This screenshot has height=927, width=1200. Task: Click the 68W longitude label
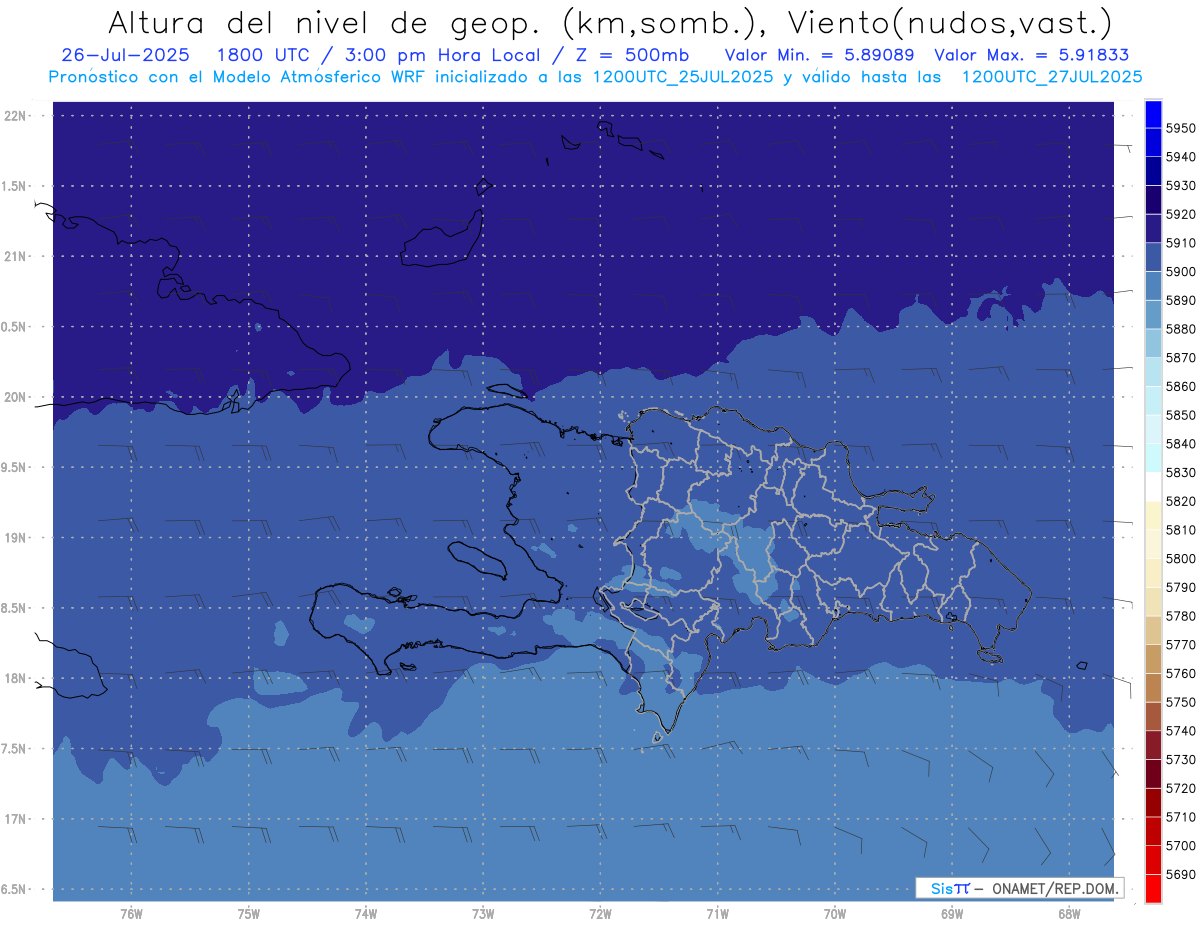pos(1069,914)
